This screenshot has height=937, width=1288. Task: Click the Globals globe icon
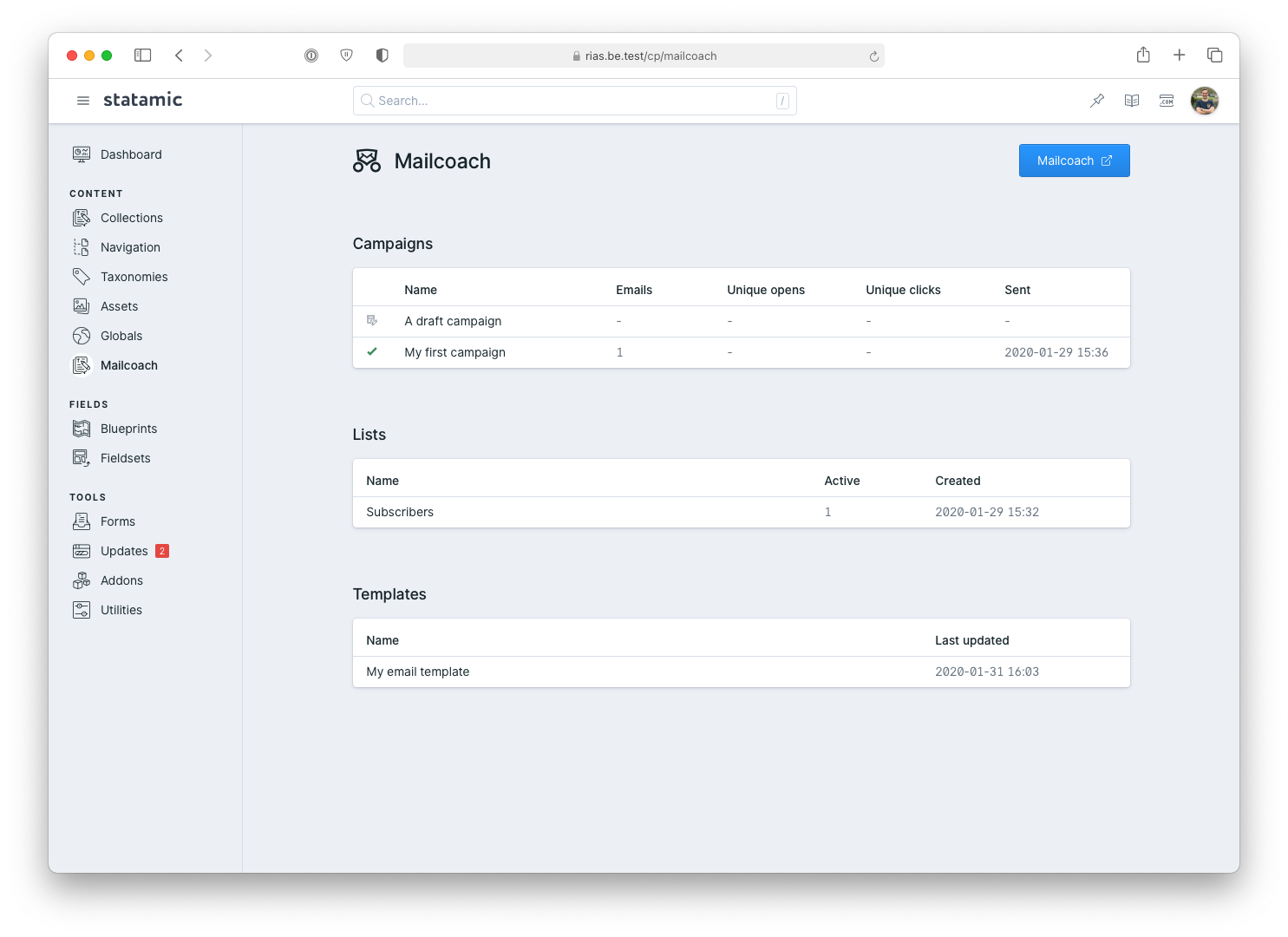(x=82, y=336)
